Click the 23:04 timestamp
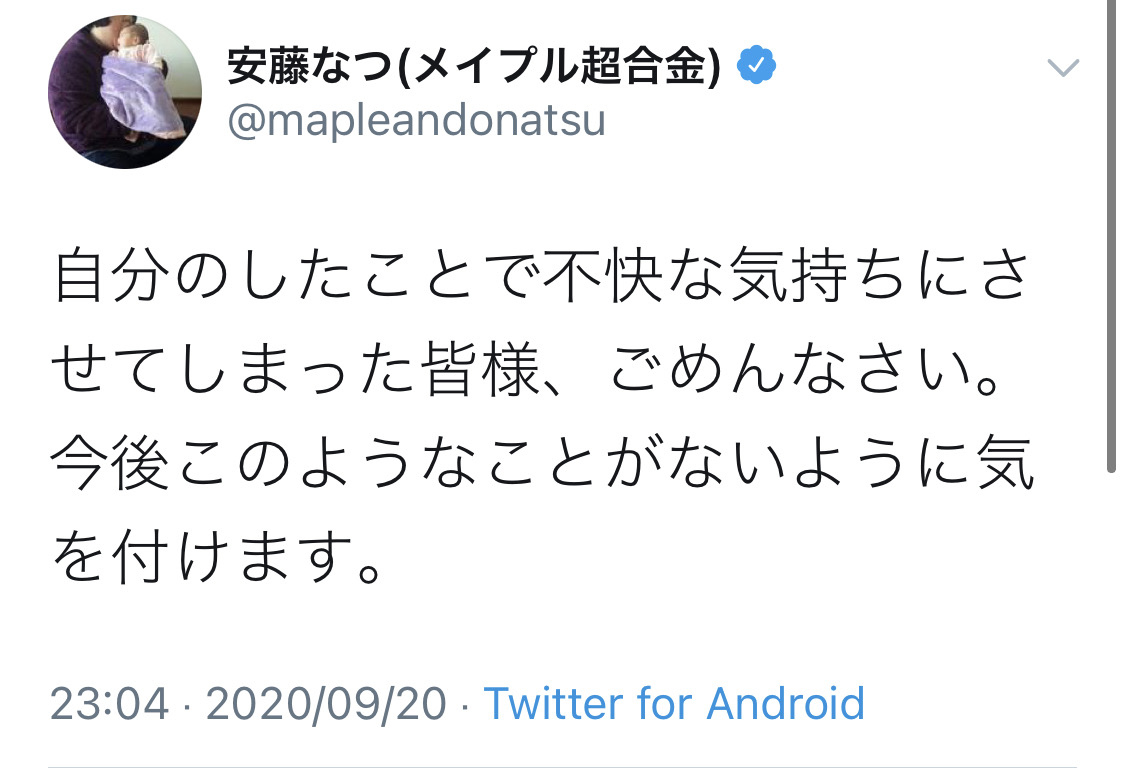 (x=109, y=704)
